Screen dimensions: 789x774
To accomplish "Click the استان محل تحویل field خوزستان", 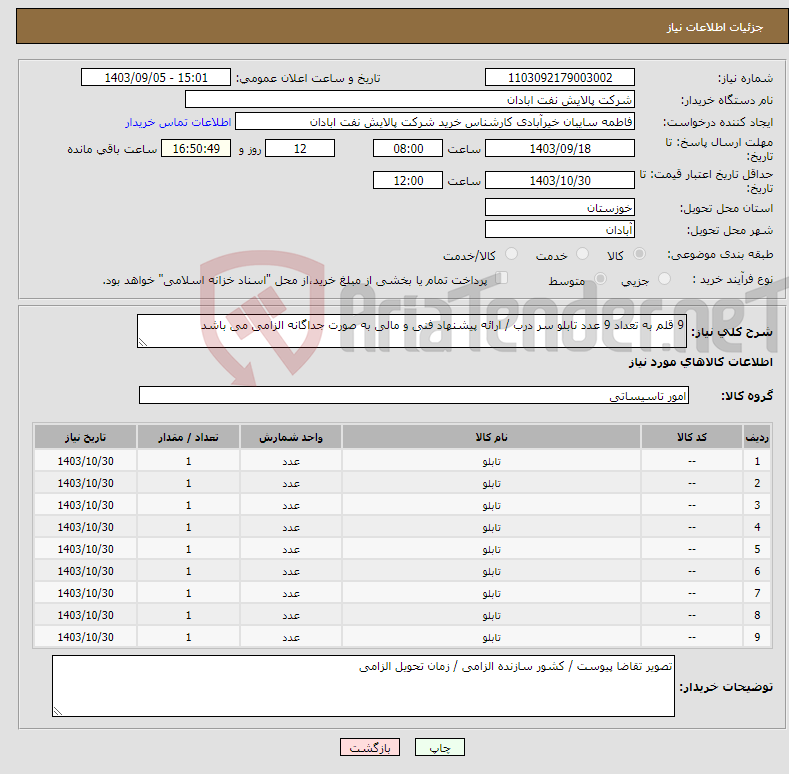I will 560,207.
